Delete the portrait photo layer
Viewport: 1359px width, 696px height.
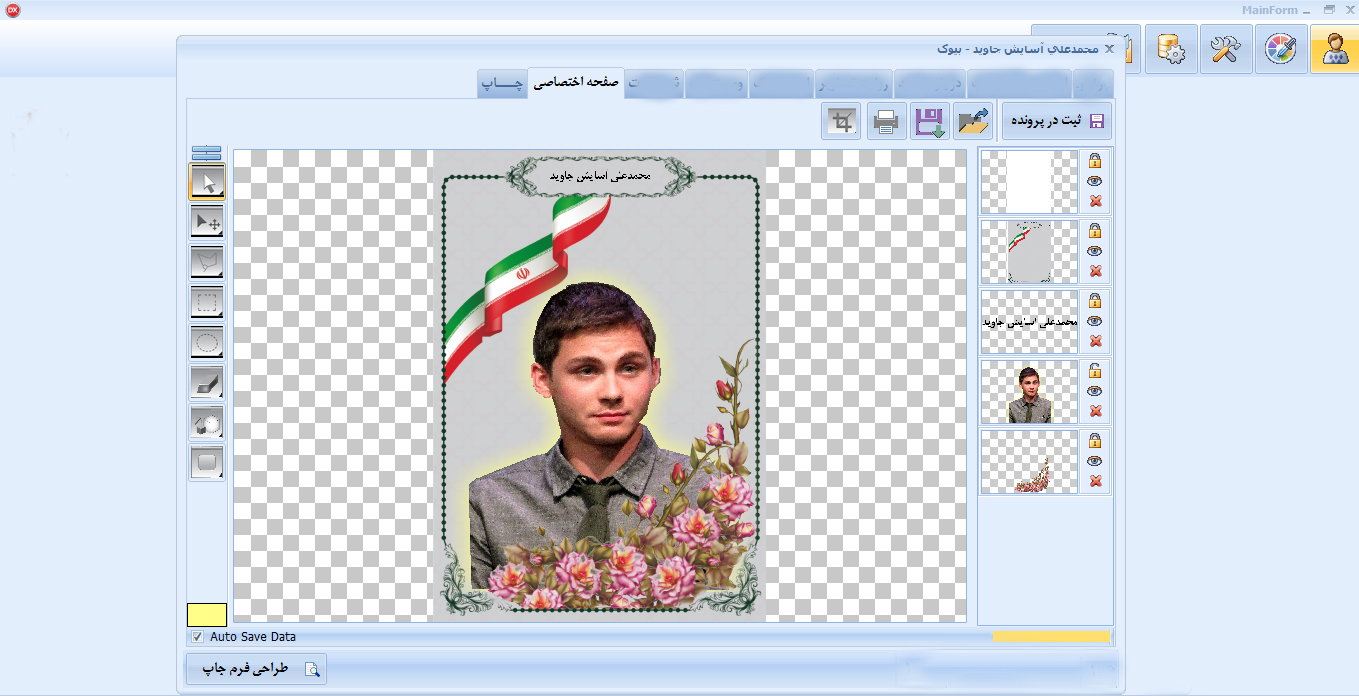click(x=1095, y=411)
